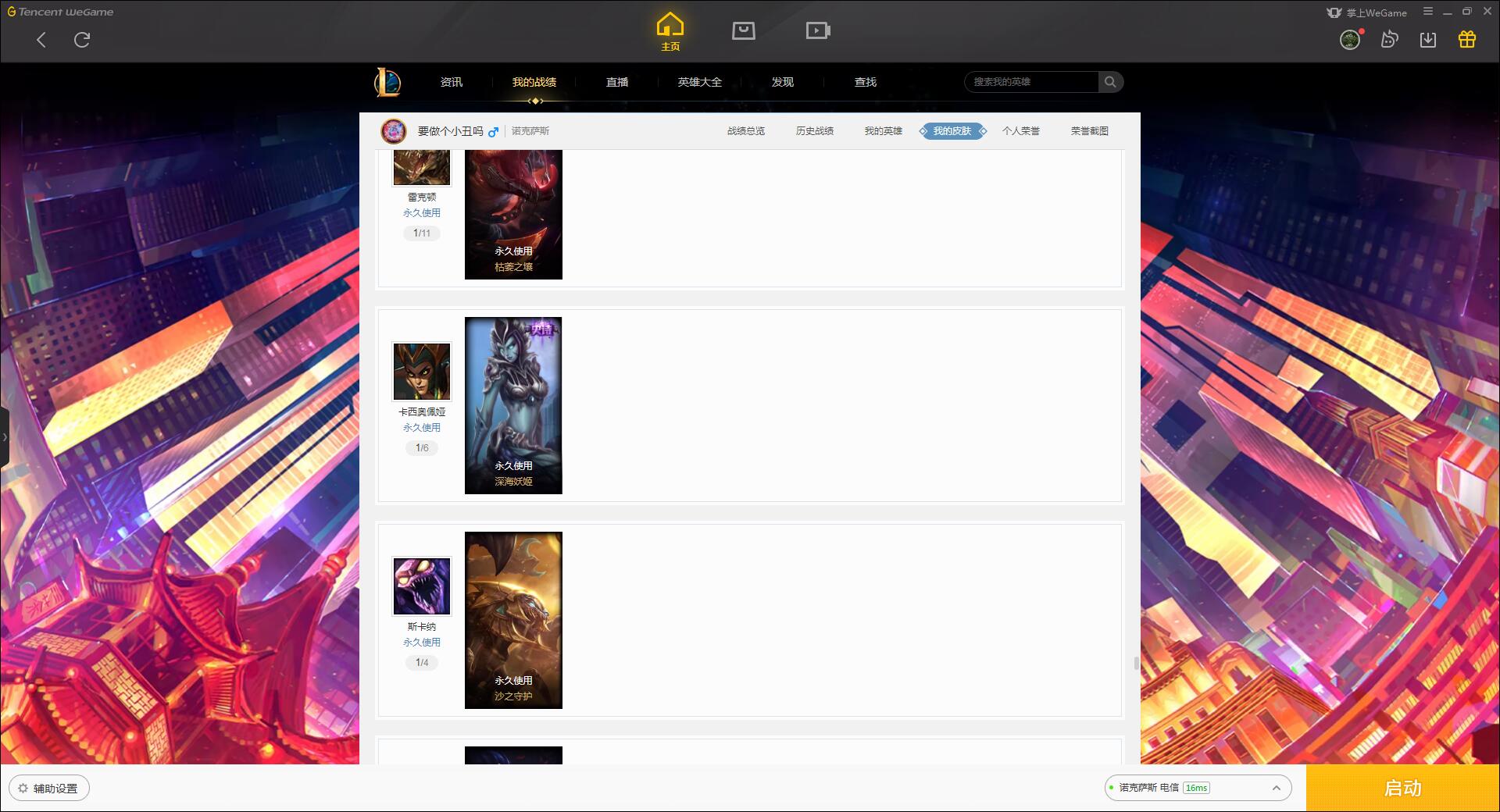Open the 深海妖姬 skin card
1500x812 pixels.
click(x=513, y=405)
